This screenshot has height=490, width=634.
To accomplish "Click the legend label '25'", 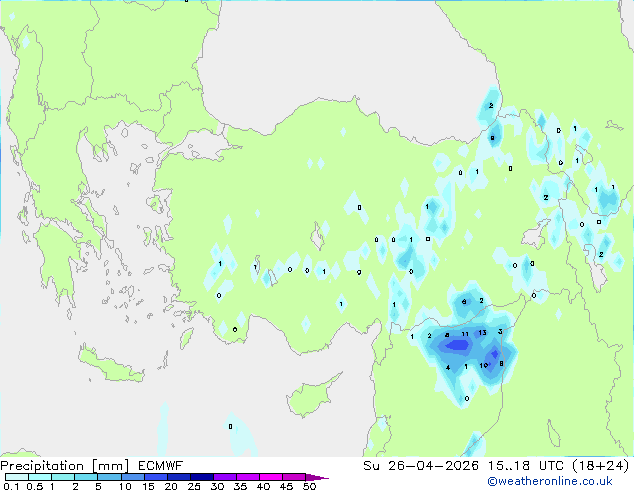I will click(194, 486).
